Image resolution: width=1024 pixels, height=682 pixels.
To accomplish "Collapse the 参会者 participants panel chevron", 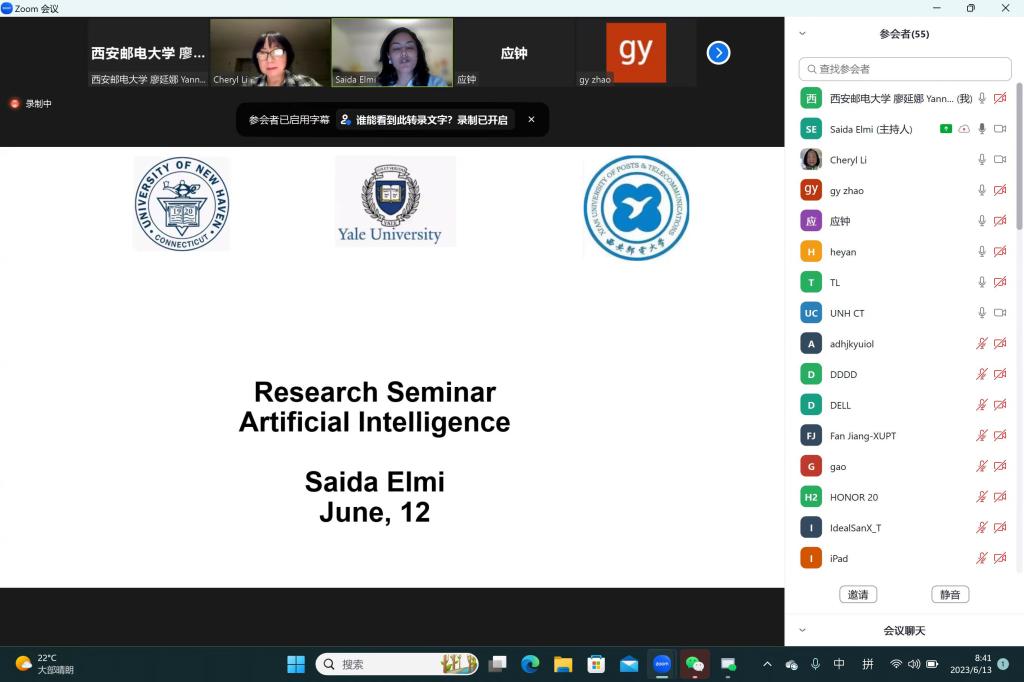I will [x=803, y=33].
